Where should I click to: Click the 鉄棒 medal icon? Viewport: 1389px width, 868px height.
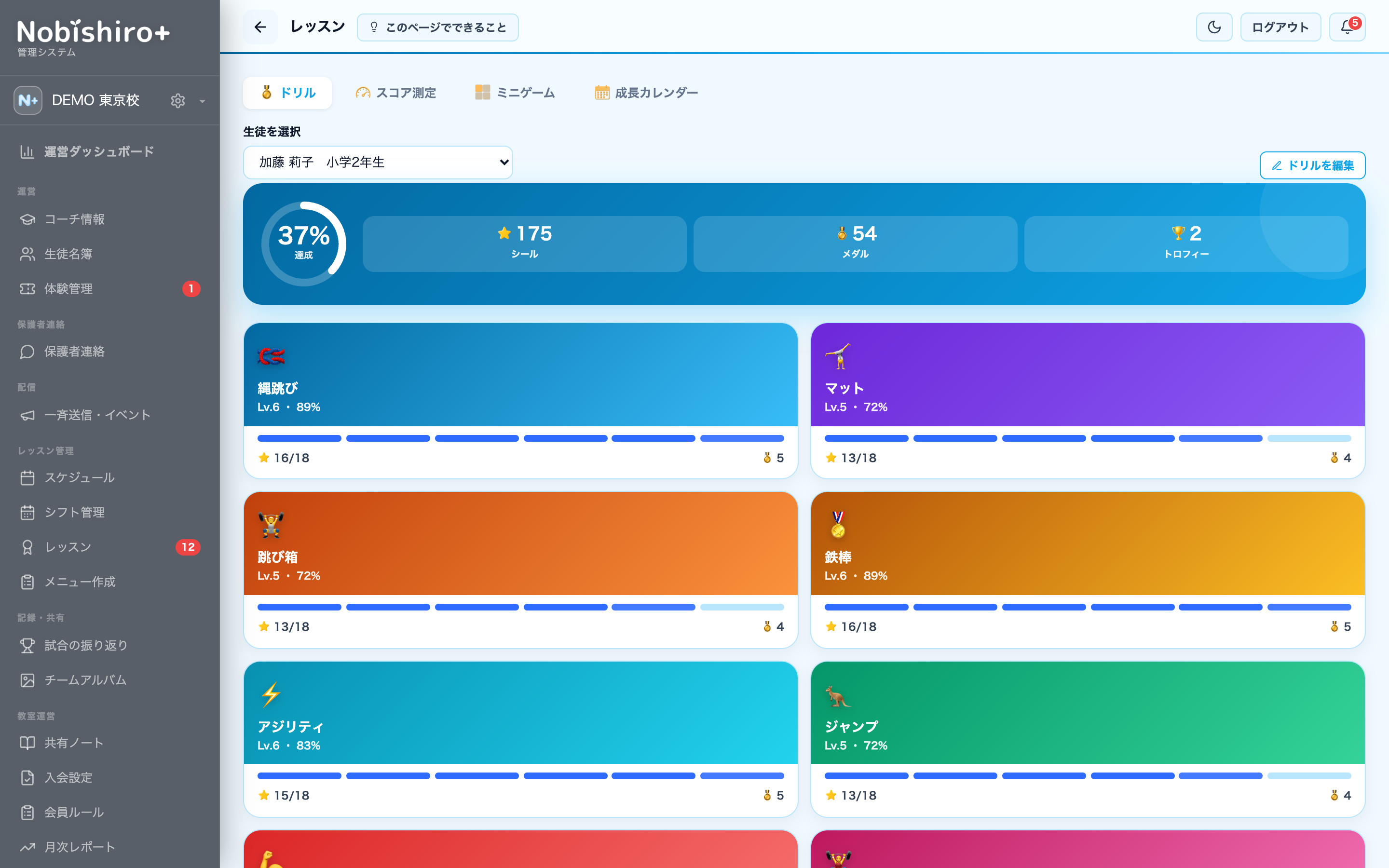[838, 525]
